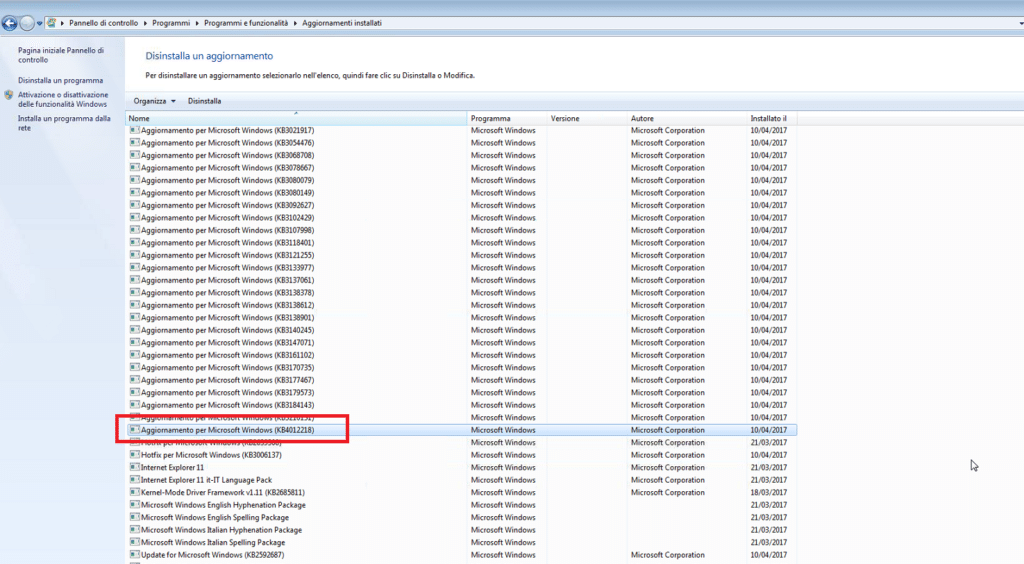Click icon of update KB3080149
Screen dimensions: 1024x564
[135, 192]
